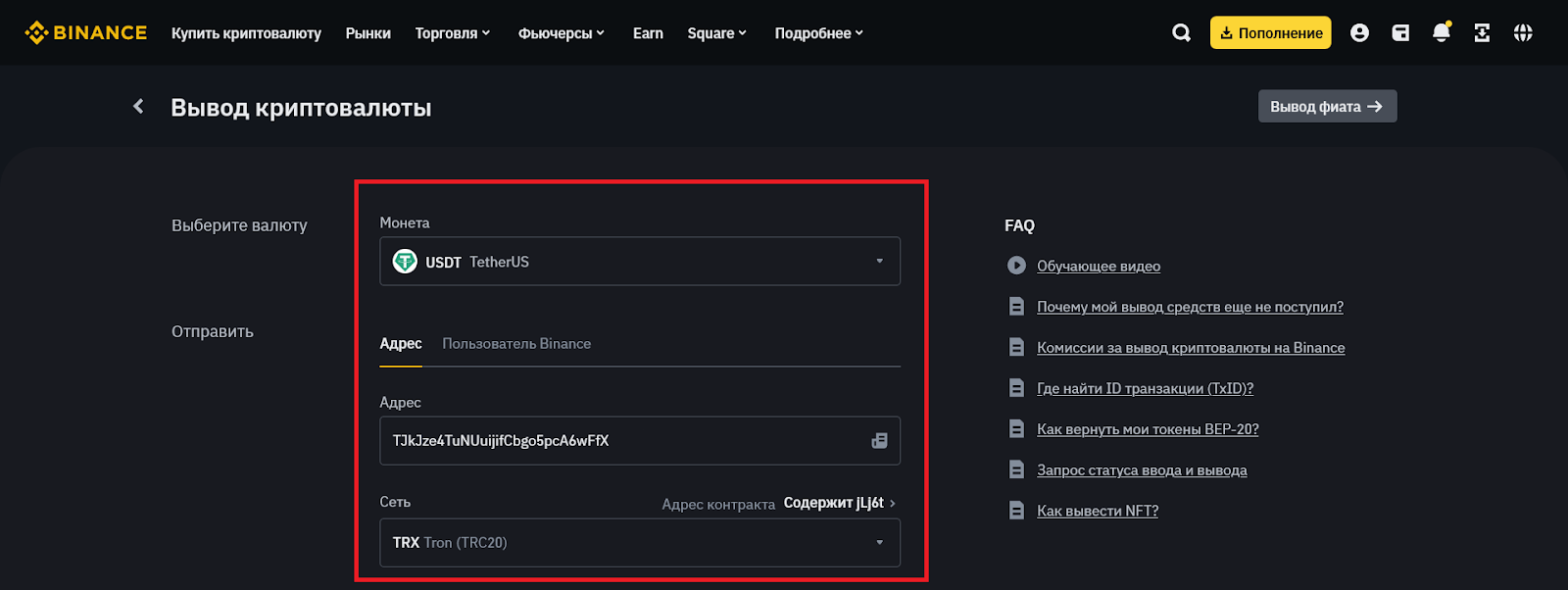Open the search magnifier icon
1568x590 pixels.
1181,33
